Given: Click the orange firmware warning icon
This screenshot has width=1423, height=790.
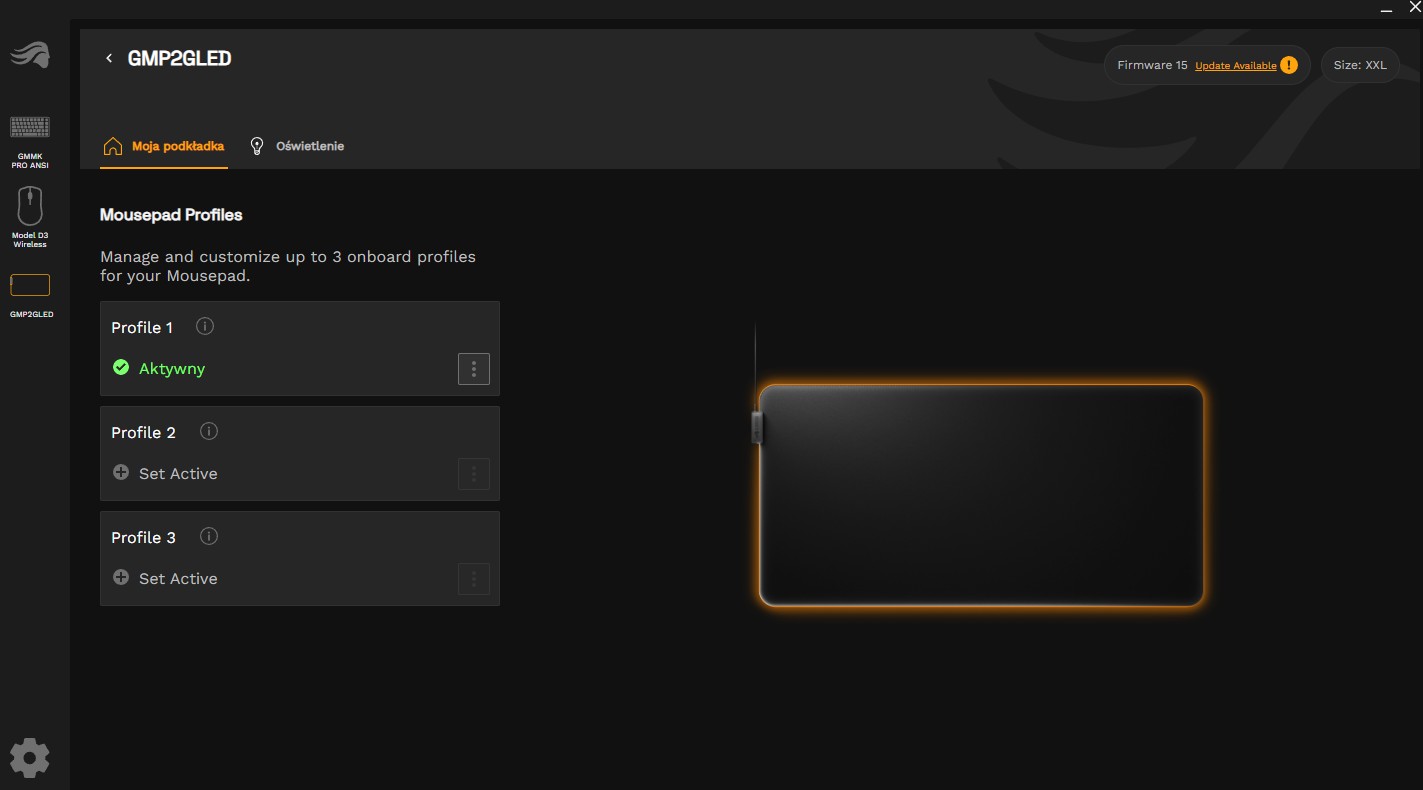Looking at the screenshot, I should [1289, 65].
